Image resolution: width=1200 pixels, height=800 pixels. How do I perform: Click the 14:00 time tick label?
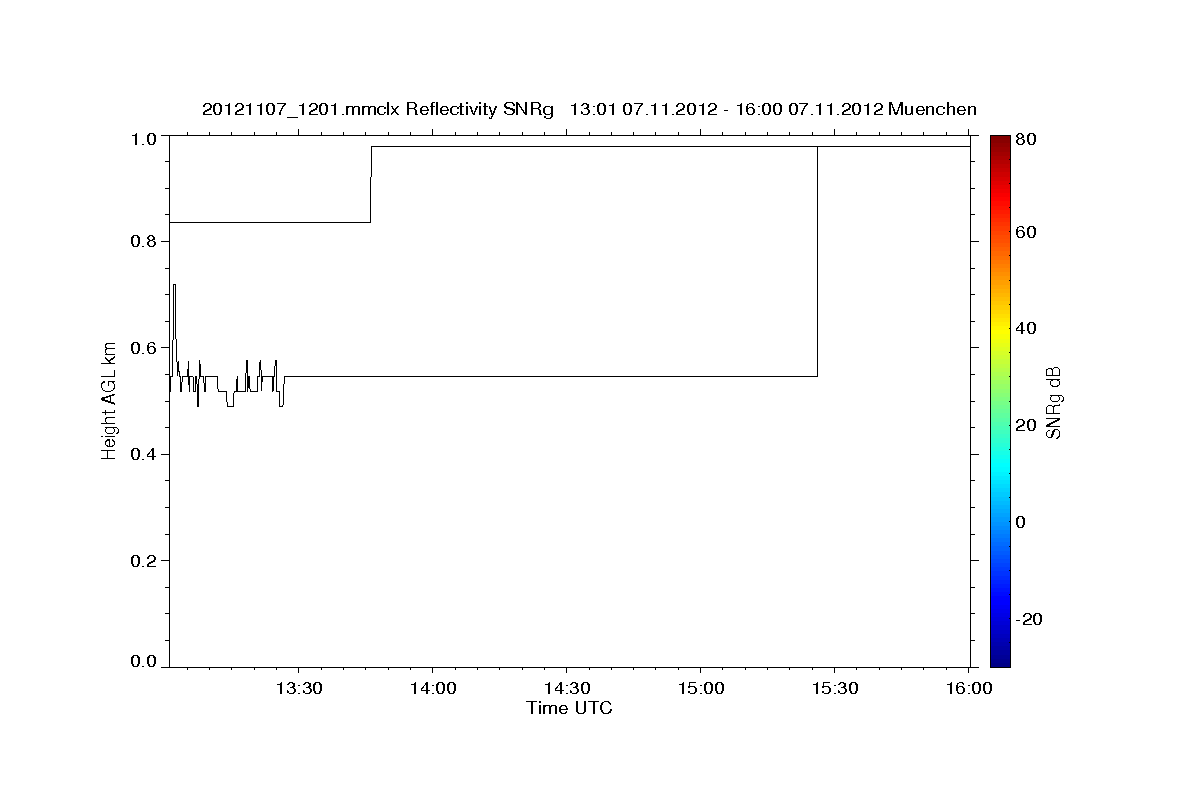pos(432,688)
